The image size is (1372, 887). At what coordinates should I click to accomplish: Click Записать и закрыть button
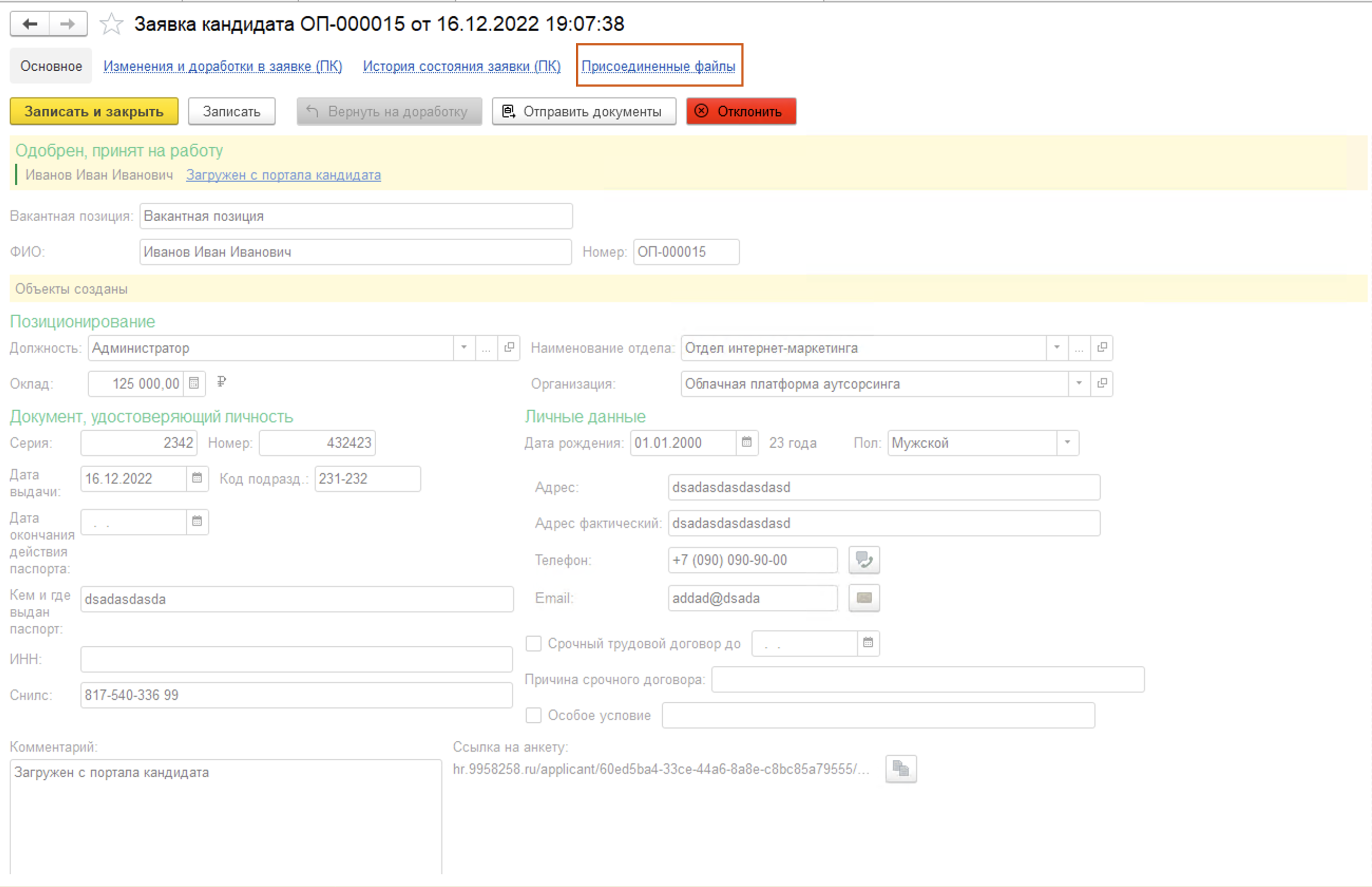94,111
